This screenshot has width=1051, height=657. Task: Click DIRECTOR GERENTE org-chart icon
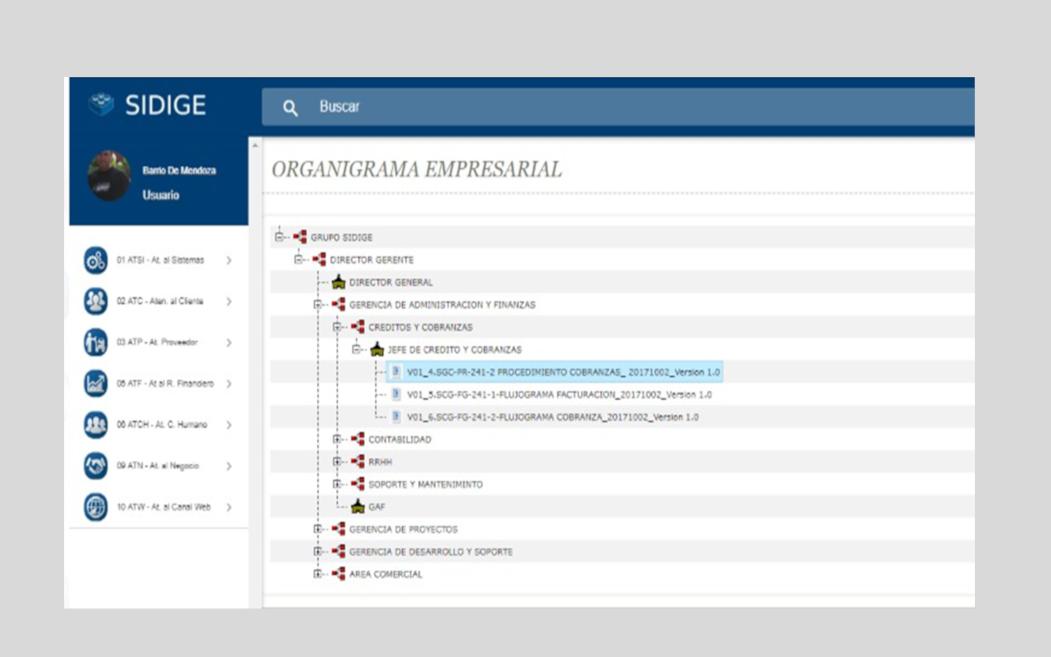click(319, 259)
